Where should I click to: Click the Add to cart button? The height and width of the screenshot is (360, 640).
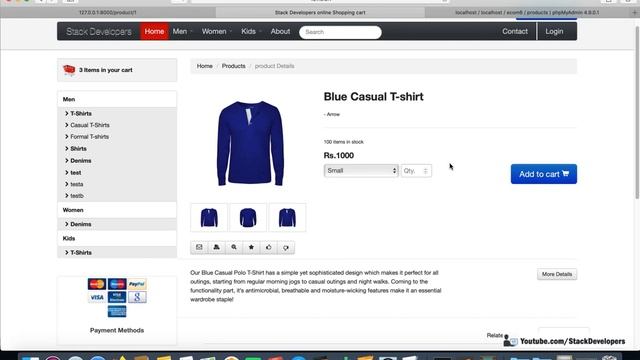click(x=544, y=174)
